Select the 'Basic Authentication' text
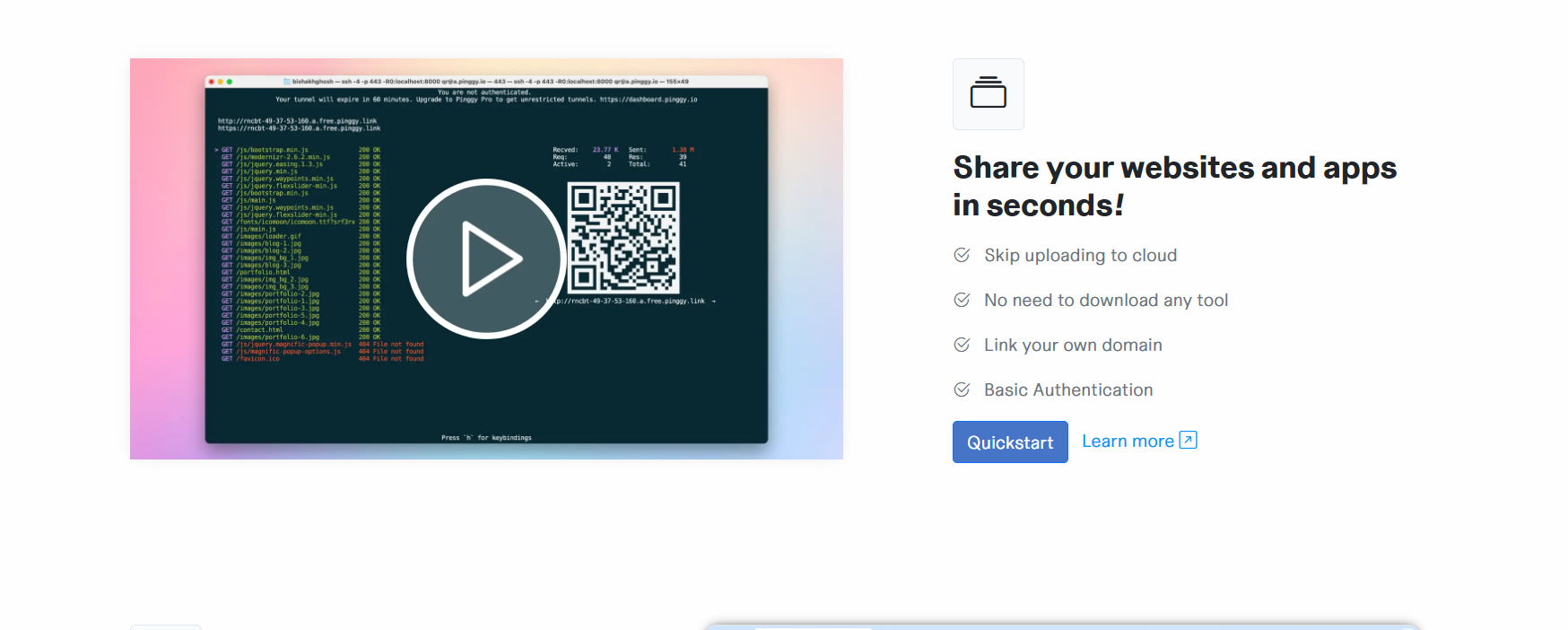 1068,389
